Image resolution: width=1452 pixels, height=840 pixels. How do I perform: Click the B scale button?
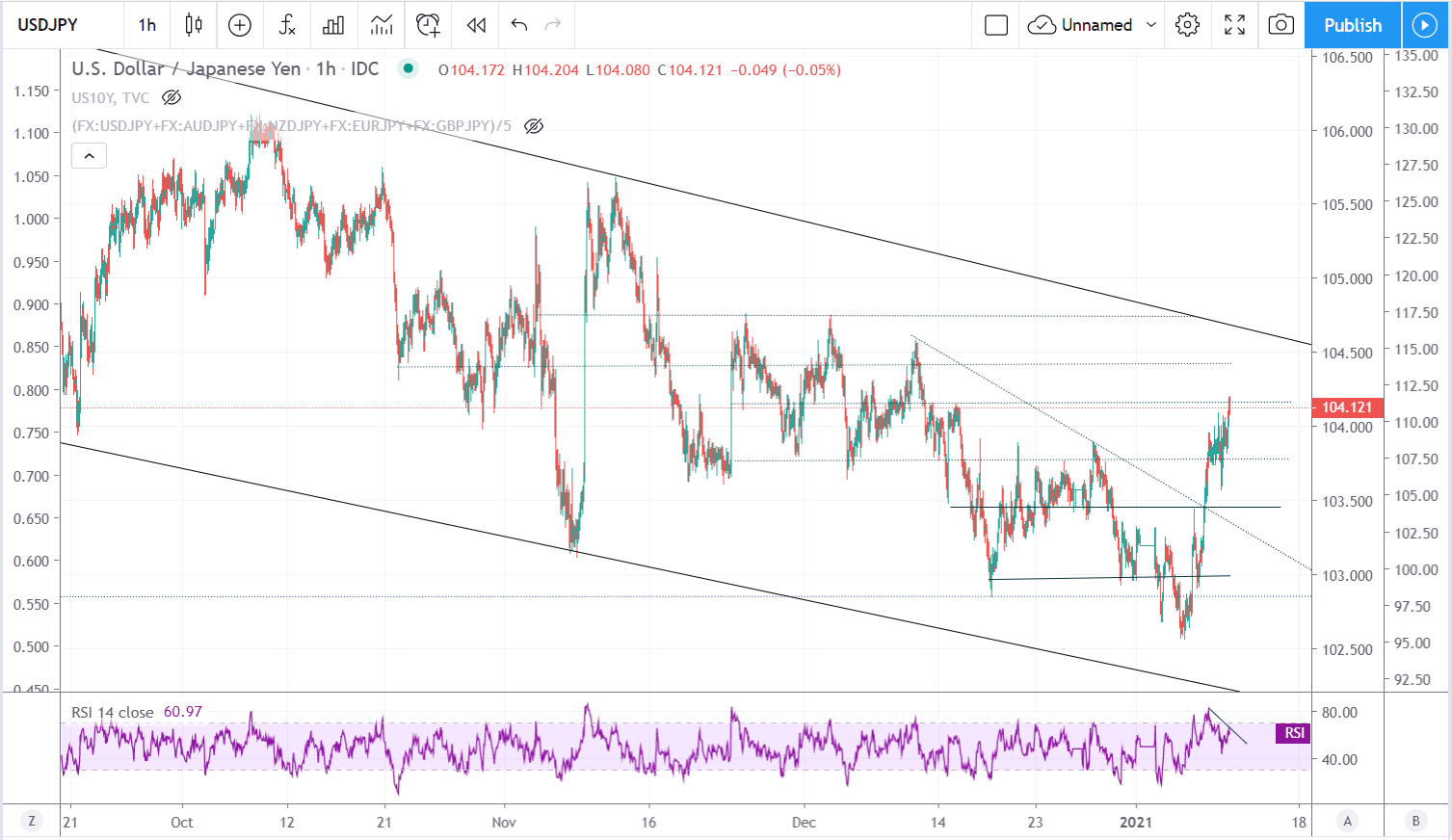[1415, 821]
